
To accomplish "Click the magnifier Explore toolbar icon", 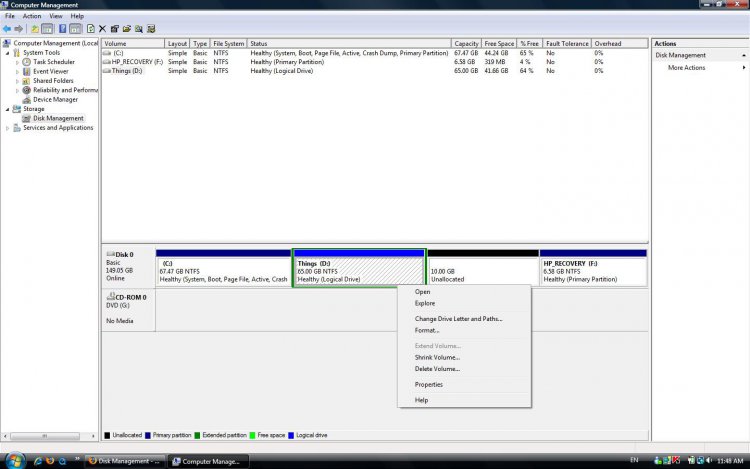I will coord(139,29).
